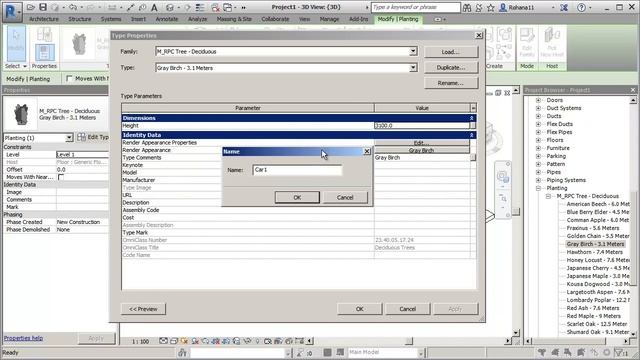This screenshot has height=360, width=640.
Task: Click the Edit Type icon in Properties palette
Action: tap(82, 137)
